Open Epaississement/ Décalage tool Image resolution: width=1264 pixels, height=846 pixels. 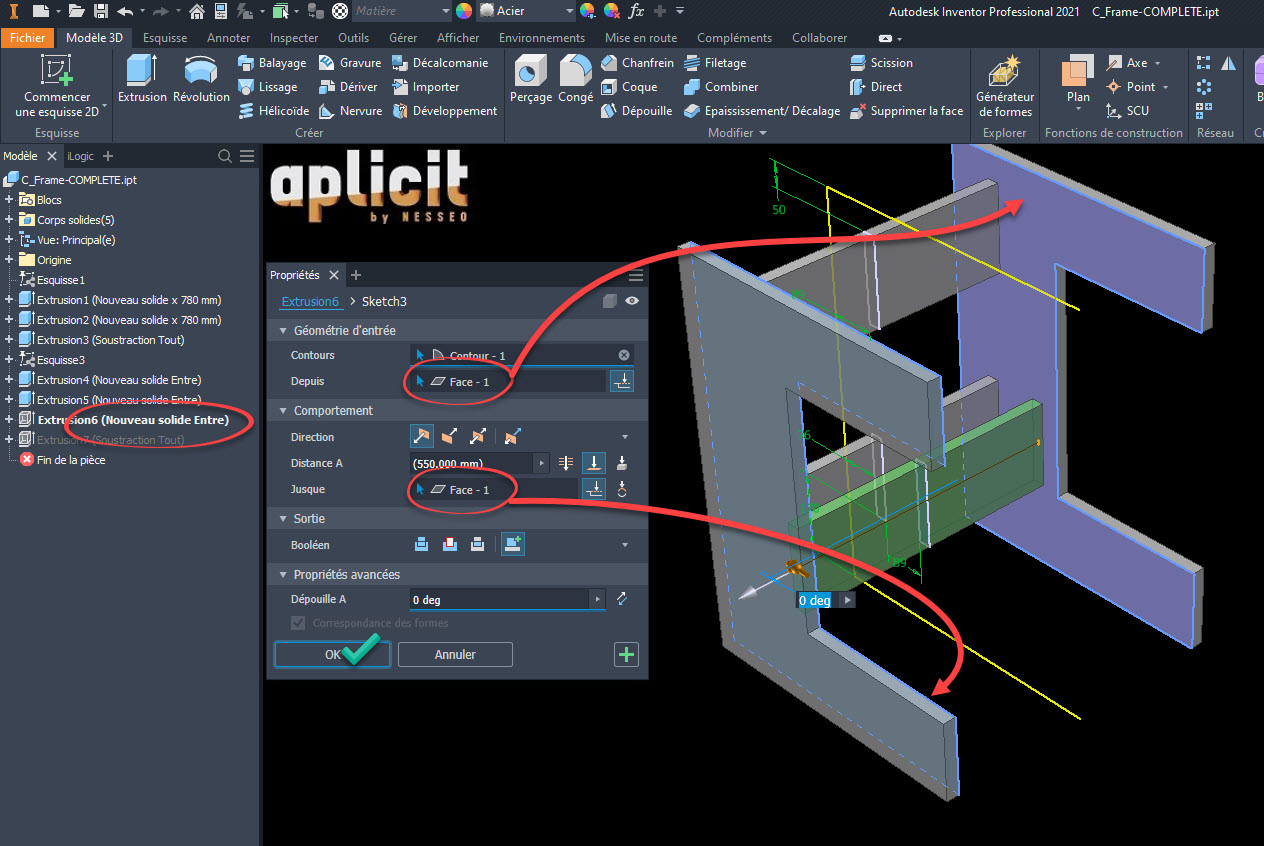(762, 111)
